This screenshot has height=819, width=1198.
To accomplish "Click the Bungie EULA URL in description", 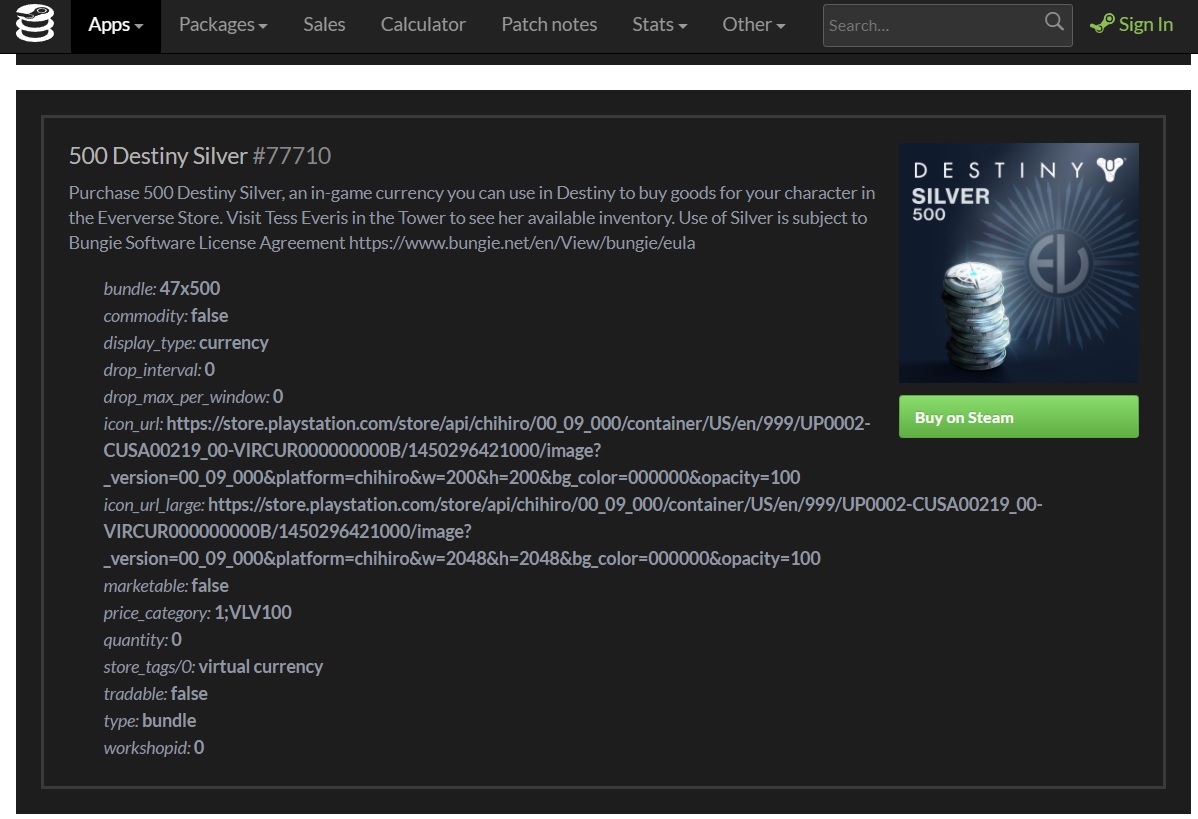I will coord(521,243).
